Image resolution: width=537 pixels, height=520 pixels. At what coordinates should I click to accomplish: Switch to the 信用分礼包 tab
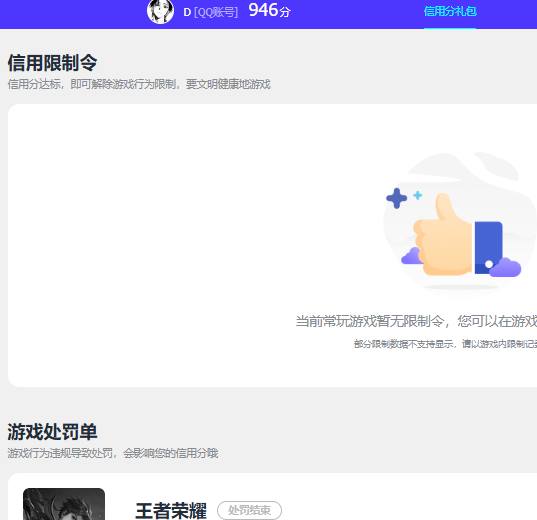coord(450,11)
